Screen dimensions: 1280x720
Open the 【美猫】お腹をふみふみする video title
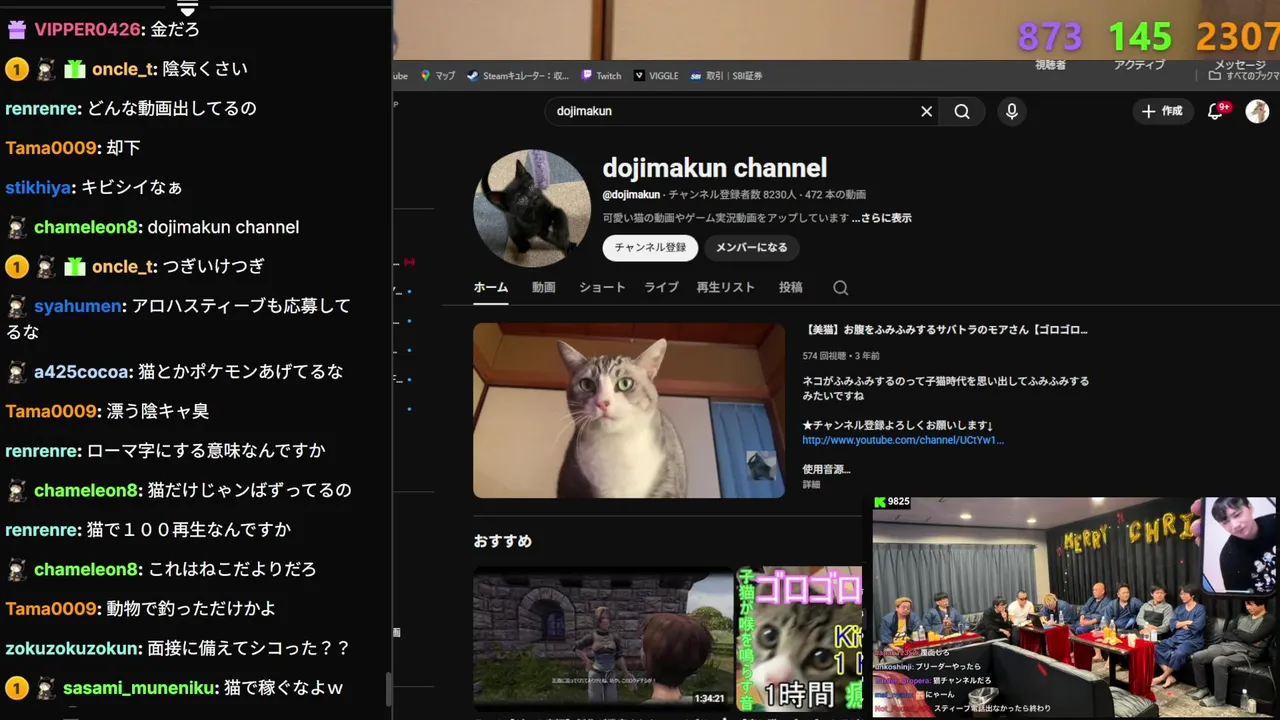(x=945, y=330)
